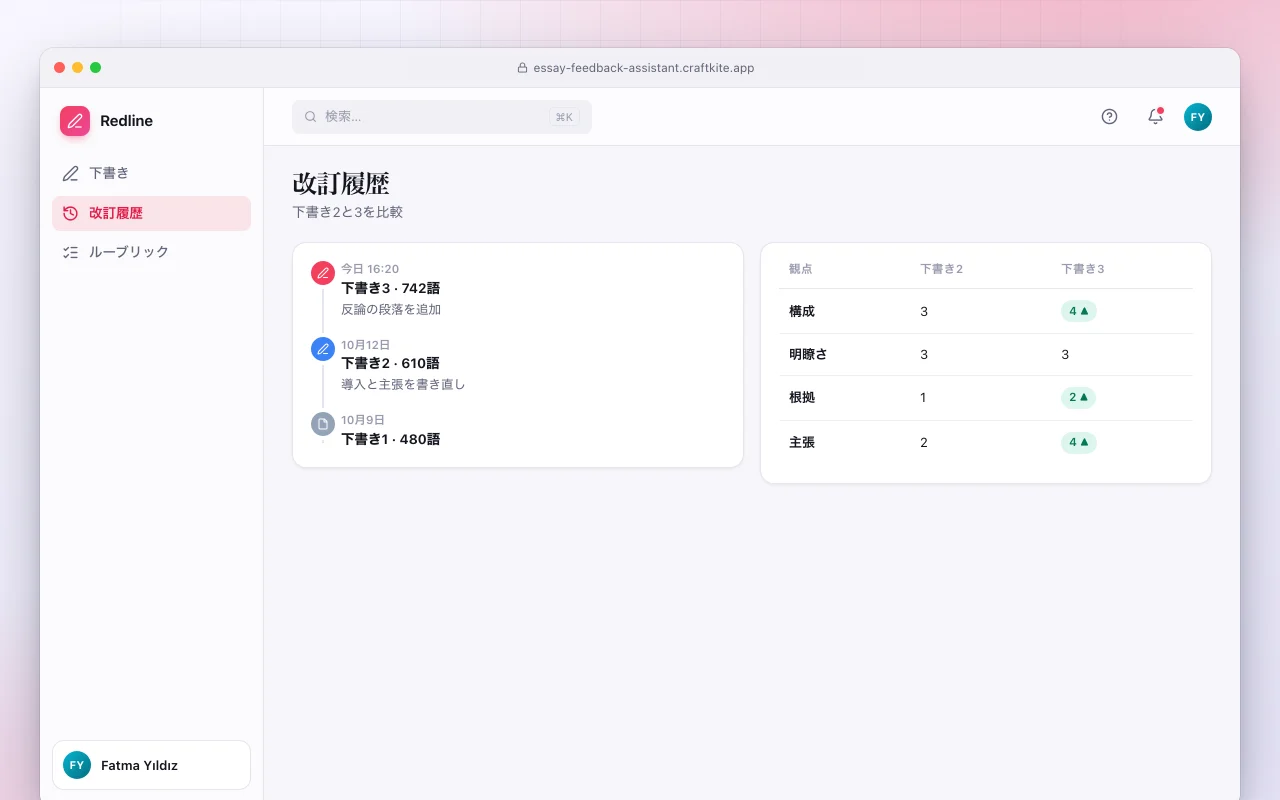Screen dimensions: 1280x800
Task: Click the 10月9日 date label
Action: coord(363,420)
